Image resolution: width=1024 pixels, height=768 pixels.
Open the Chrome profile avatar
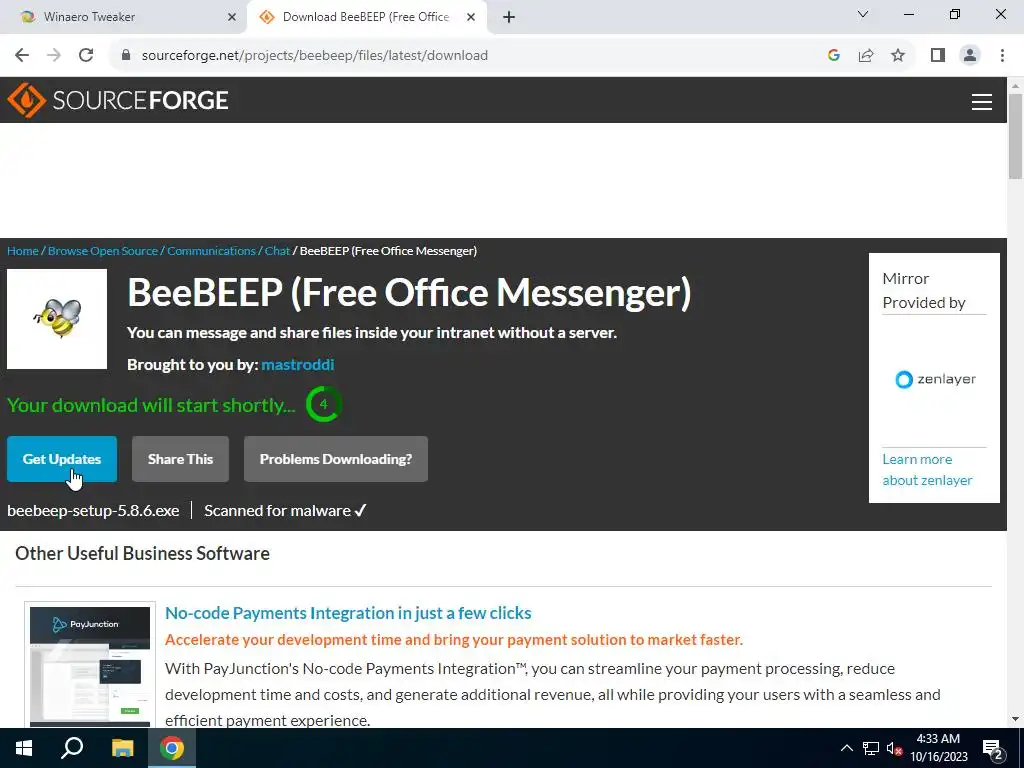pos(970,55)
